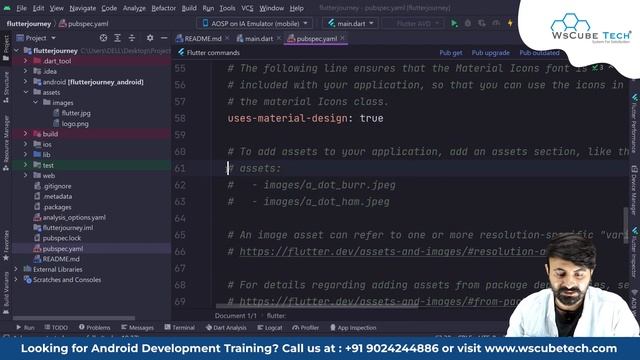The width and height of the screenshot is (640, 360).
Task: Open Profiler tool window
Action: 305,328
